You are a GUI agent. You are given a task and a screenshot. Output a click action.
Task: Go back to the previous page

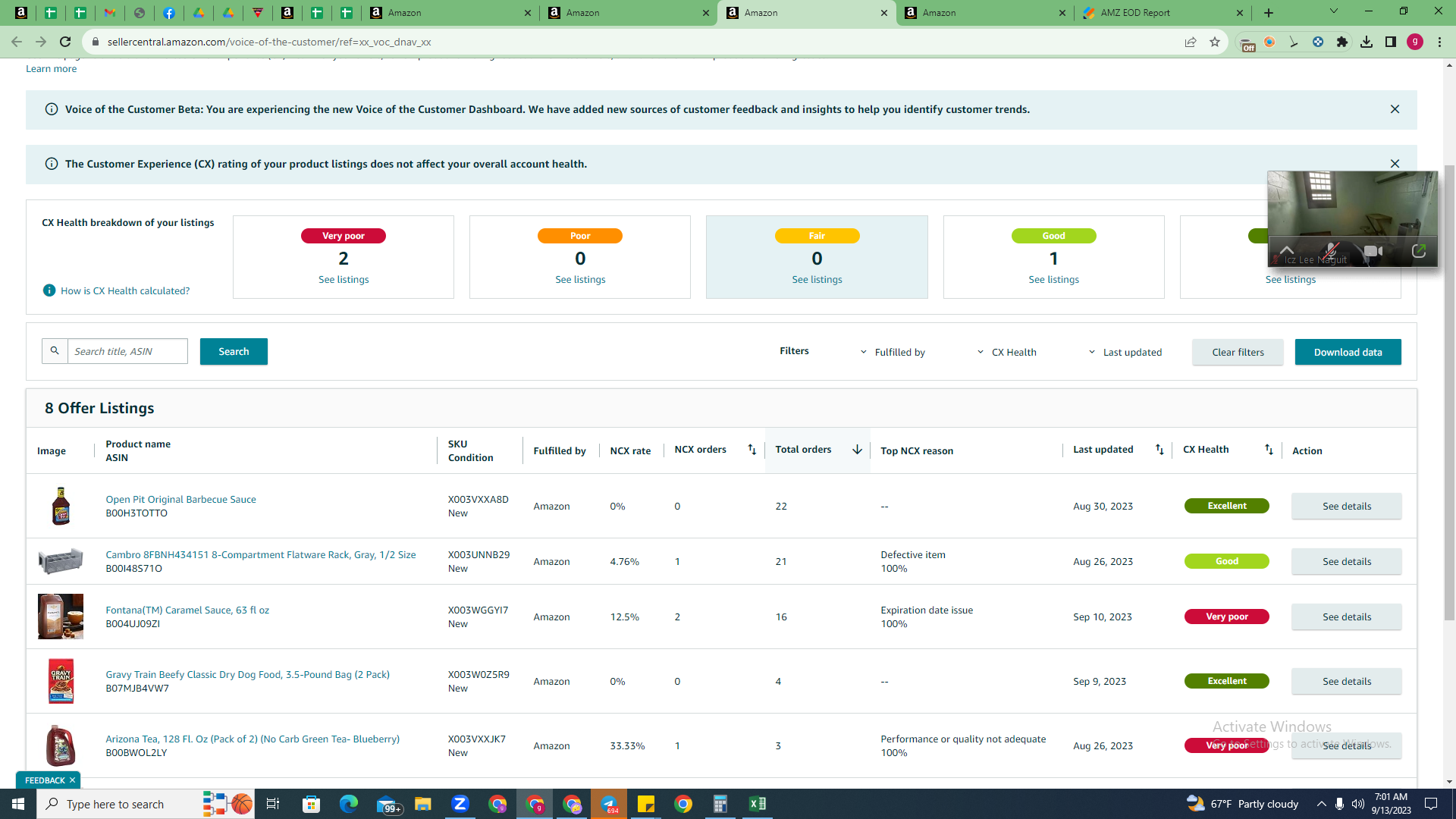point(17,42)
